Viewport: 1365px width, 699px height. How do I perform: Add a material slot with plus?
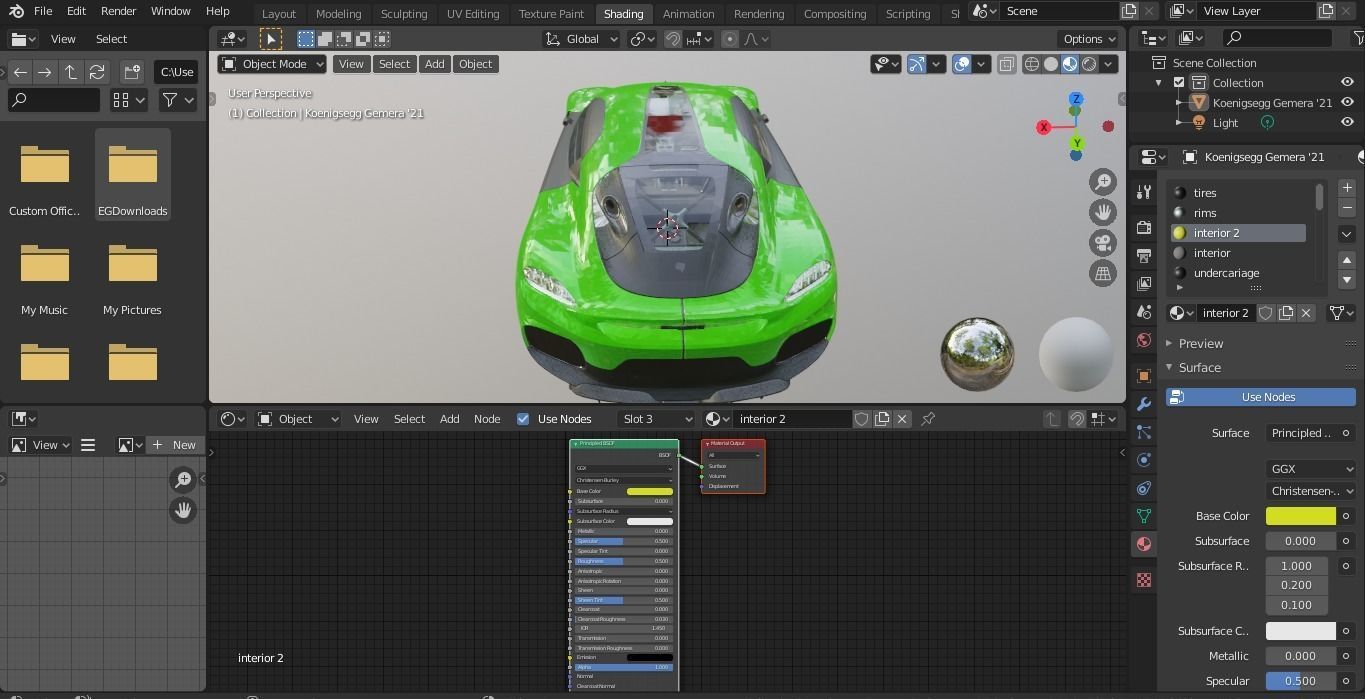tap(1347, 188)
